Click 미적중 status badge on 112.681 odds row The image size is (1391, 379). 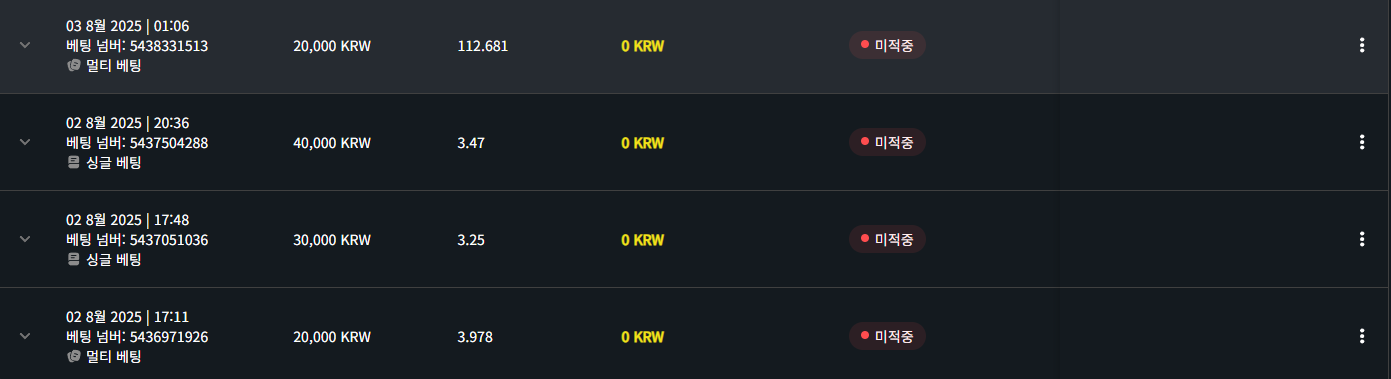tap(887, 45)
